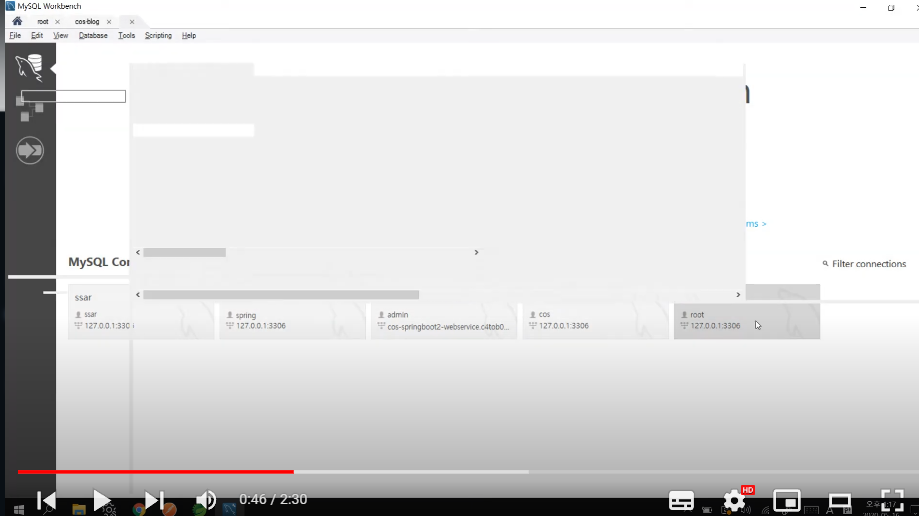Image resolution: width=919 pixels, height=516 pixels.
Task: Click the upper scrollbar left arrow
Action: tap(138, 252)
